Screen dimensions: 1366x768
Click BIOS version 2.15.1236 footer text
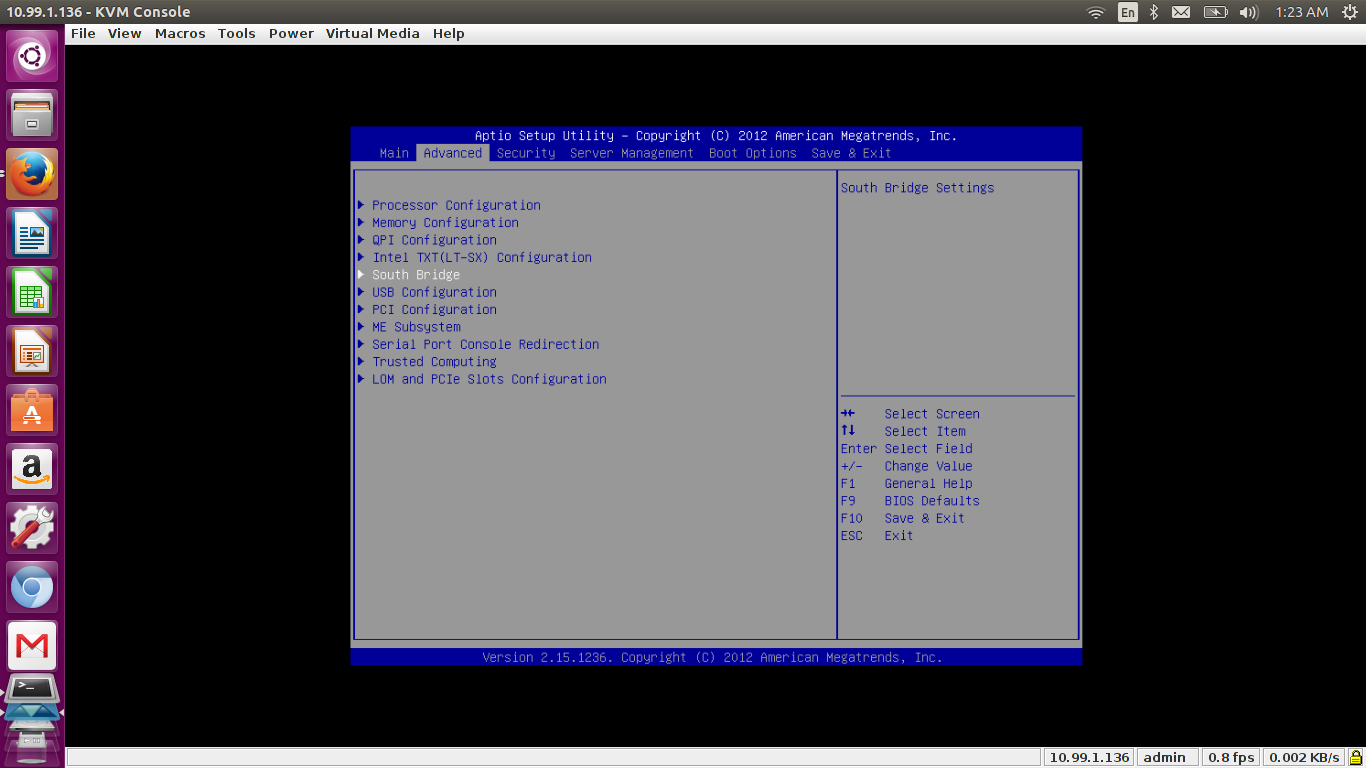click(712, 657)
